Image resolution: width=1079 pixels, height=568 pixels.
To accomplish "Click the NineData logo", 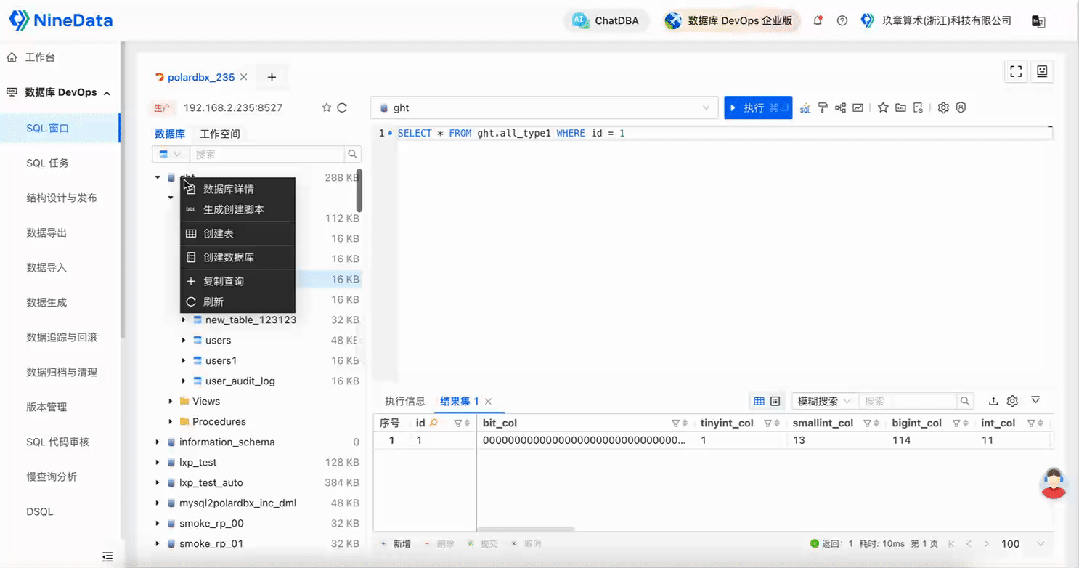I will 61,21.
